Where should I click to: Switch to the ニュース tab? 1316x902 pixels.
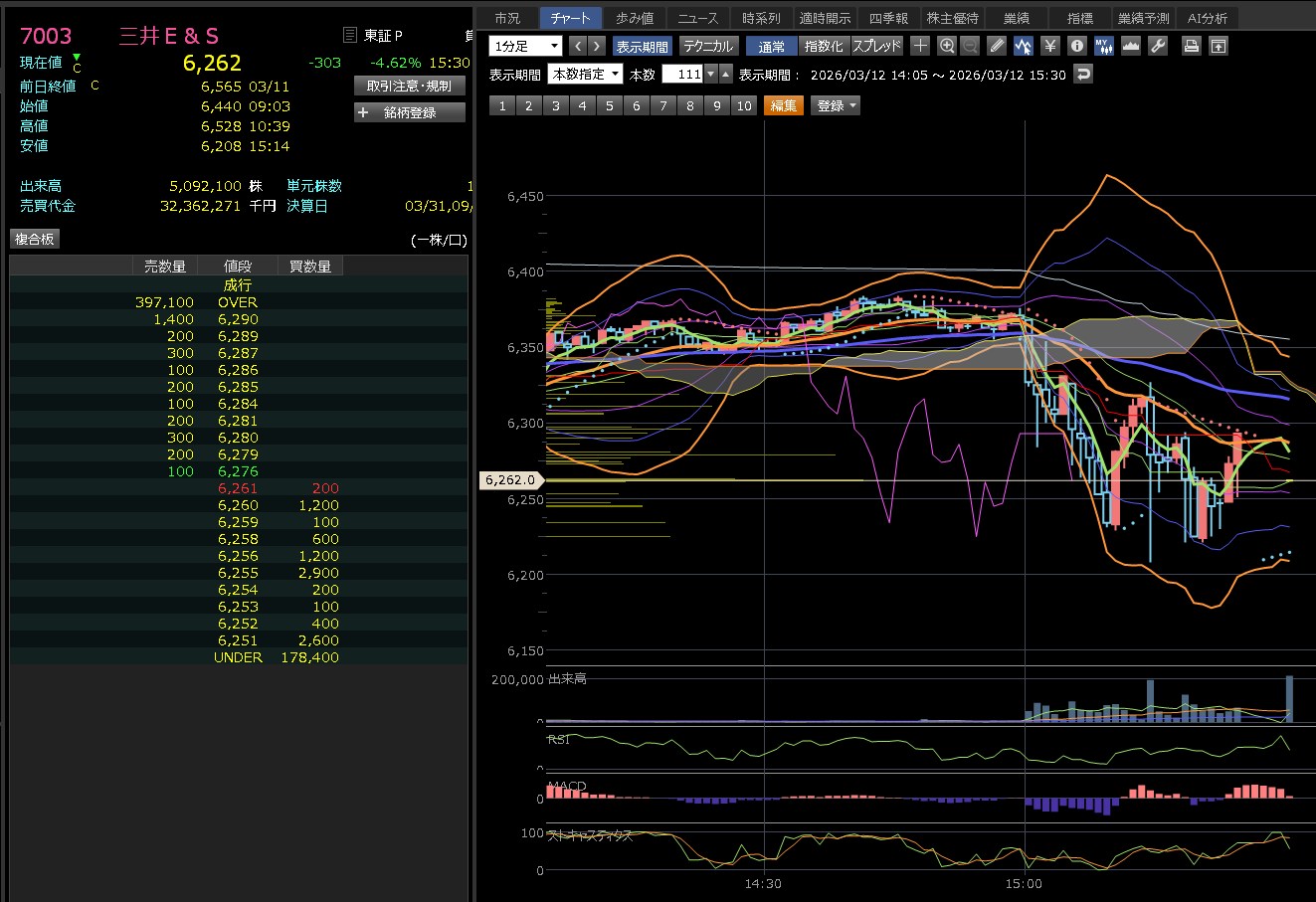(697, 18)
